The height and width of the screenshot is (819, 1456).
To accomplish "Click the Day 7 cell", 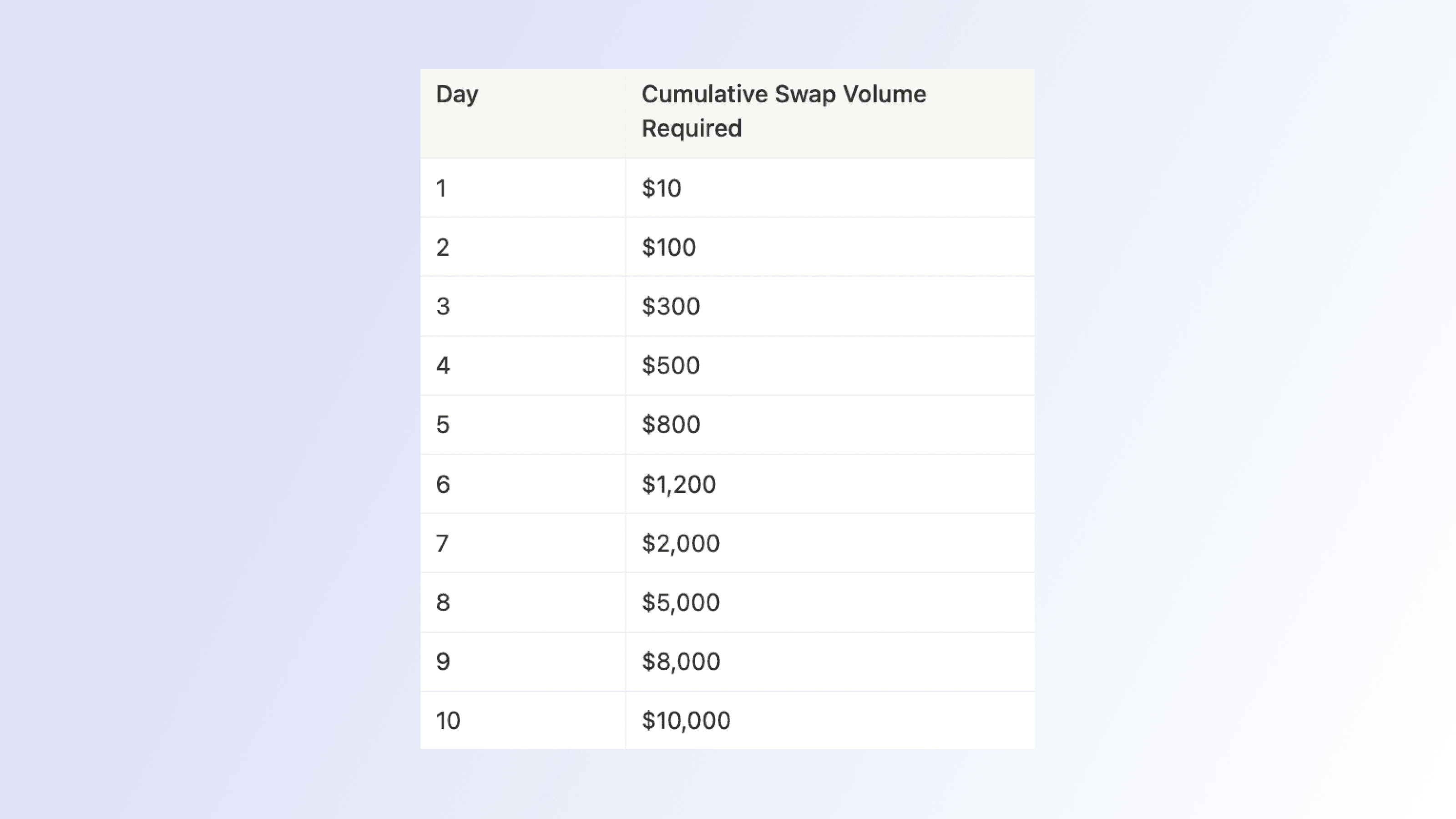I will click(523, 543).
